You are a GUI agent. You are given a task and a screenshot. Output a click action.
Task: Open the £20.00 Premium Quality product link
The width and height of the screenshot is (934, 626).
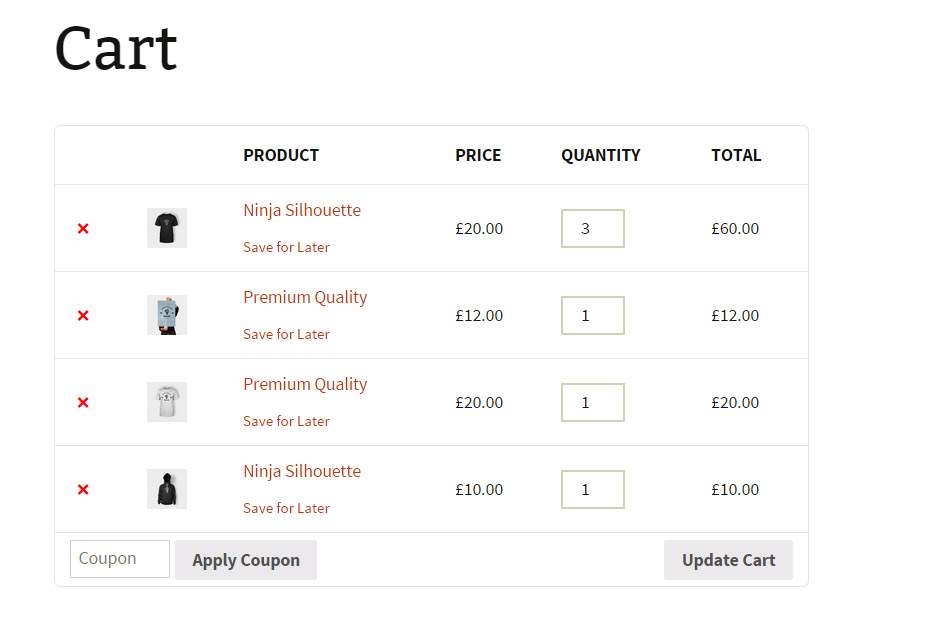coord(305,384)
